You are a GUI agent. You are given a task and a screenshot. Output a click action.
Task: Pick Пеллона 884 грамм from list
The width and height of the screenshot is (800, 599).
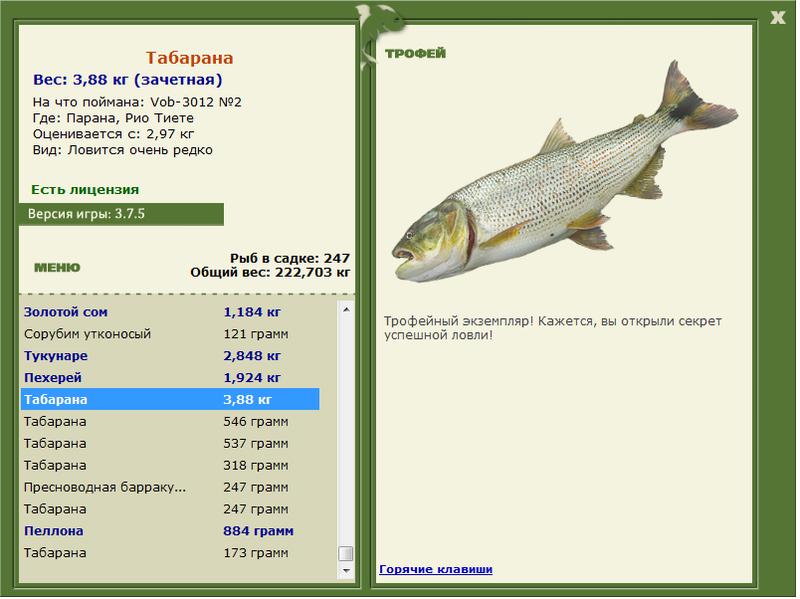(170, 531)
